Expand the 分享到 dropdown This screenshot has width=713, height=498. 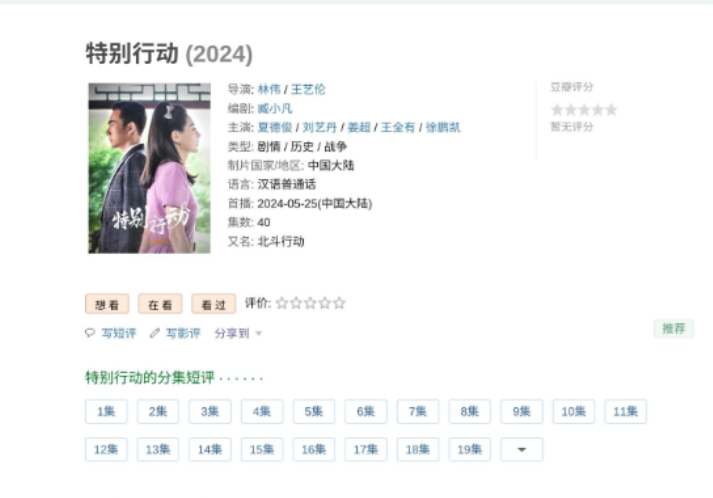click(238, 333)
